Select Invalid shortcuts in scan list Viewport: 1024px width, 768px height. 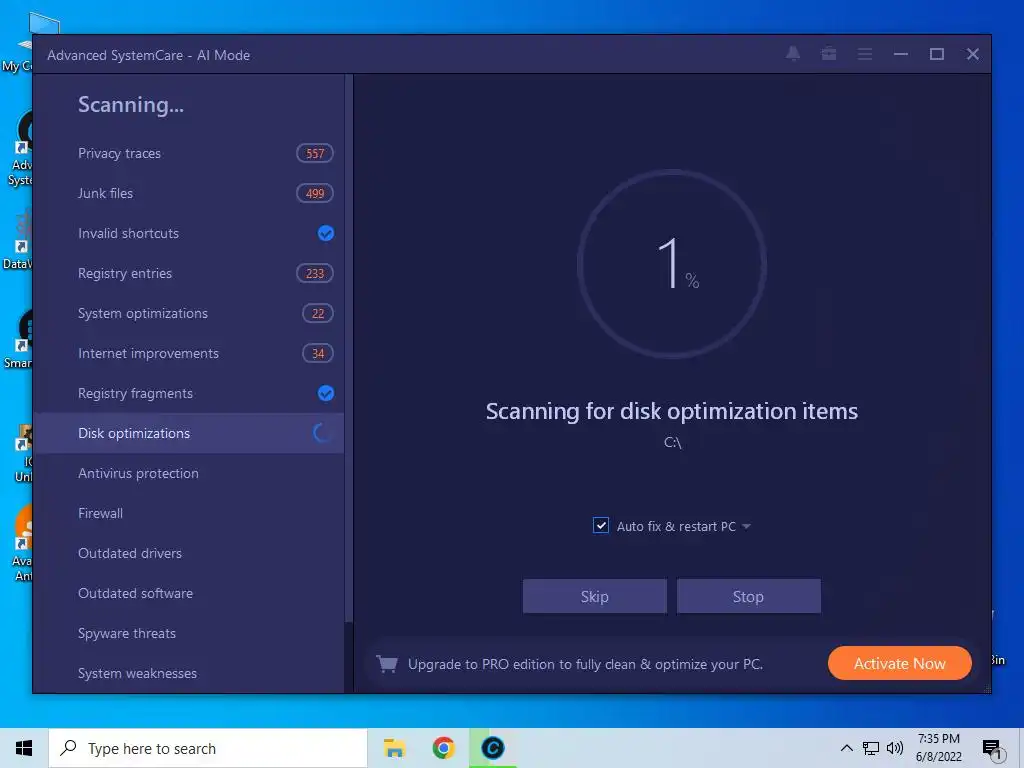[x=188, y=233]
